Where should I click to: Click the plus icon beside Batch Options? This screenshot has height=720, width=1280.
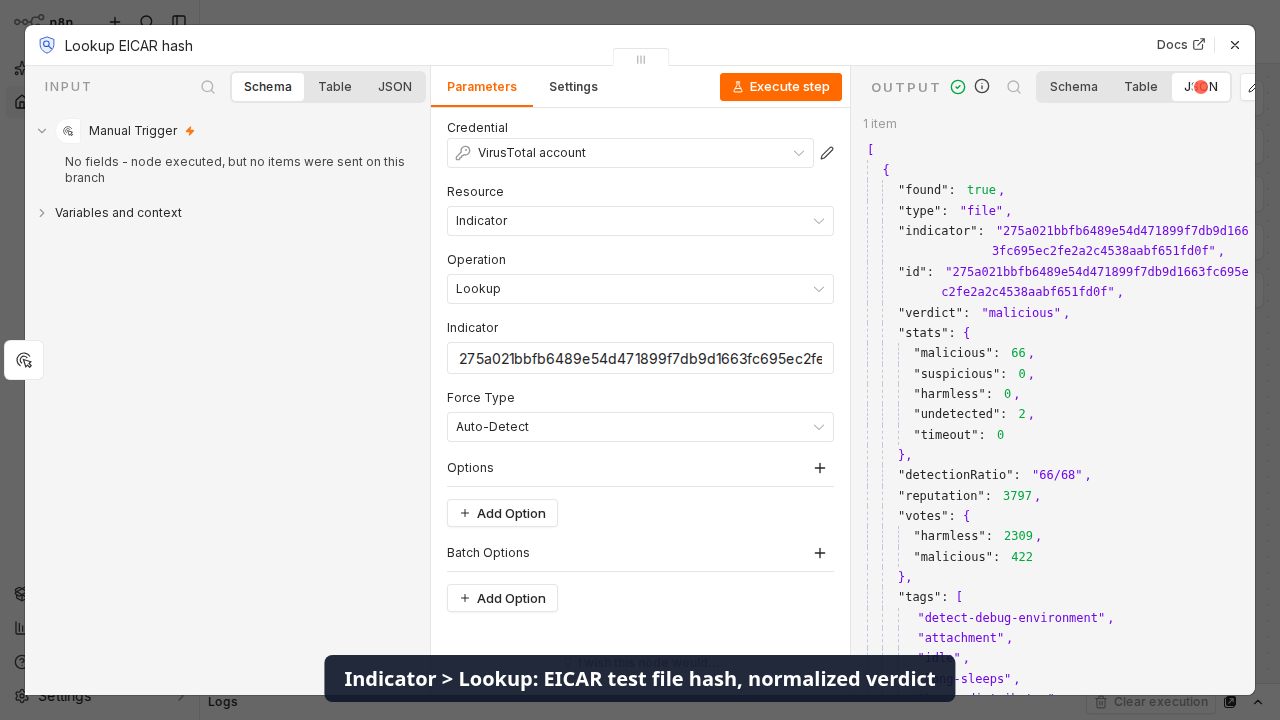[x=820, y=553]
